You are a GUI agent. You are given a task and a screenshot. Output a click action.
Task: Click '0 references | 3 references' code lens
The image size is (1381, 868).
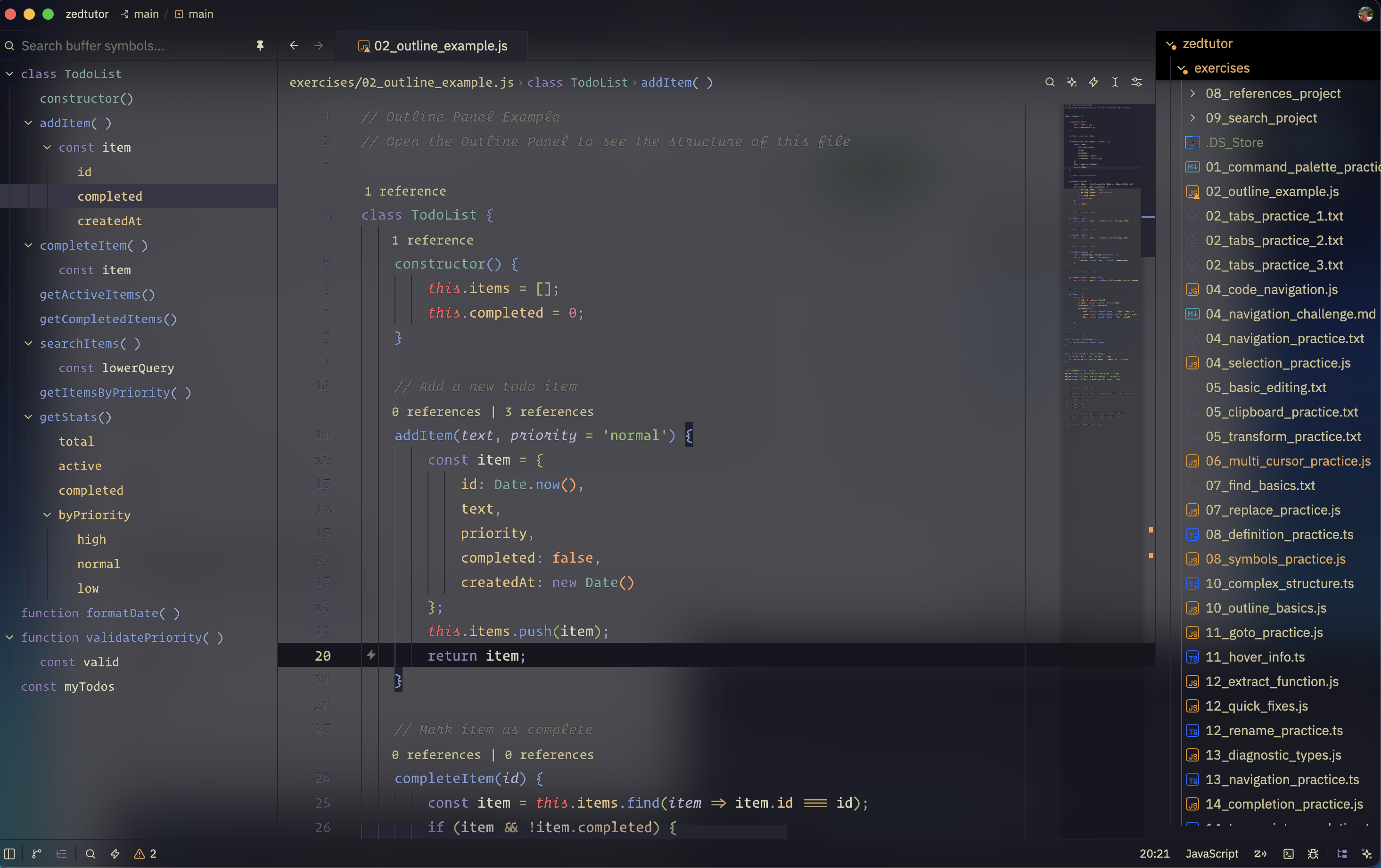pyautogui.click(x=493, y=412)
